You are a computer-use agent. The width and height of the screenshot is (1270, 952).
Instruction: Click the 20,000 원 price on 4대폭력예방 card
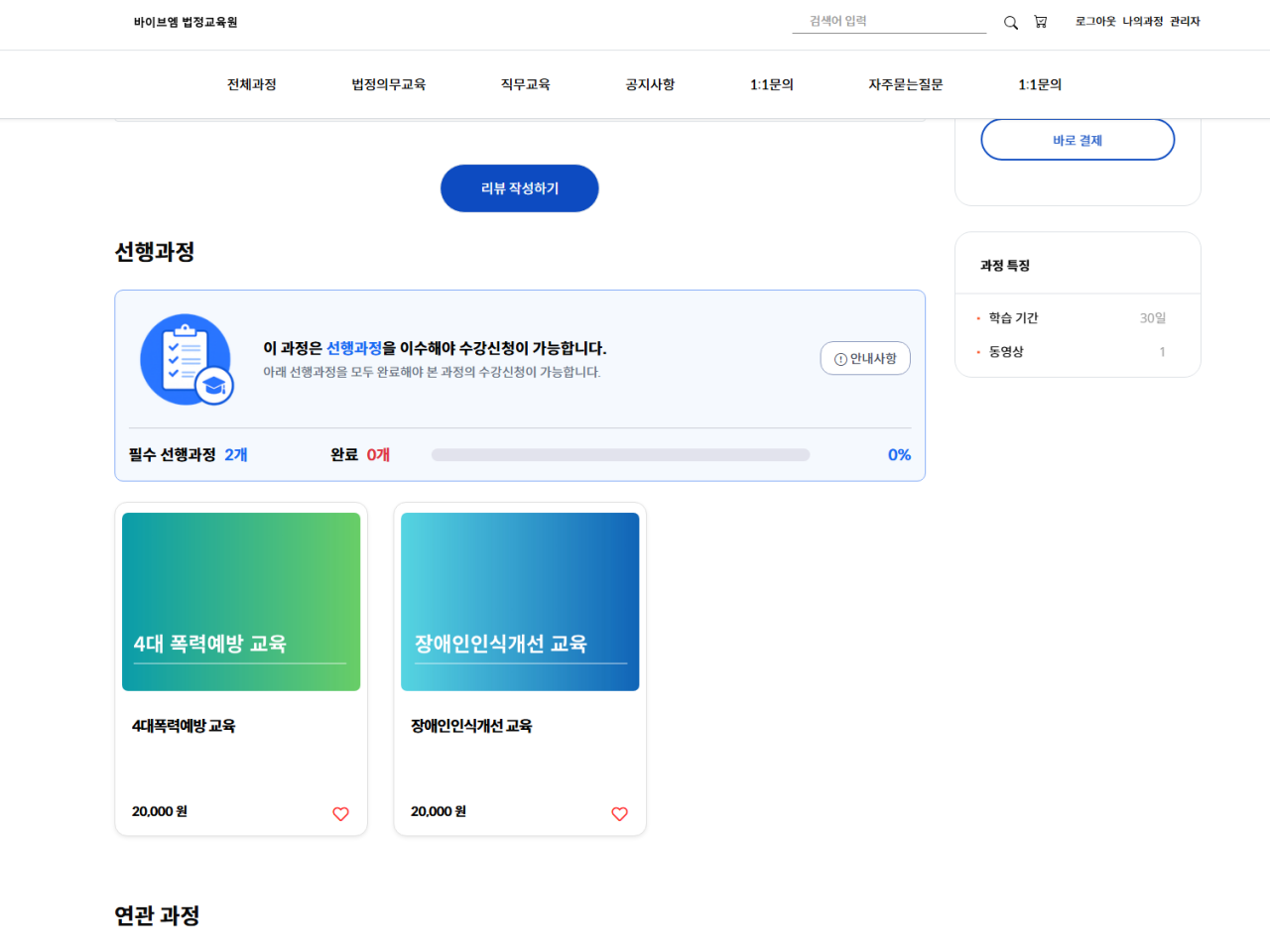tap(160, 811)
